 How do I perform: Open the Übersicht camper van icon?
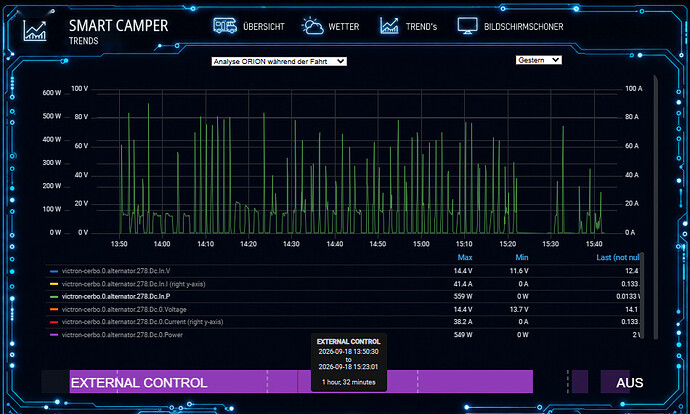point(225,26)
